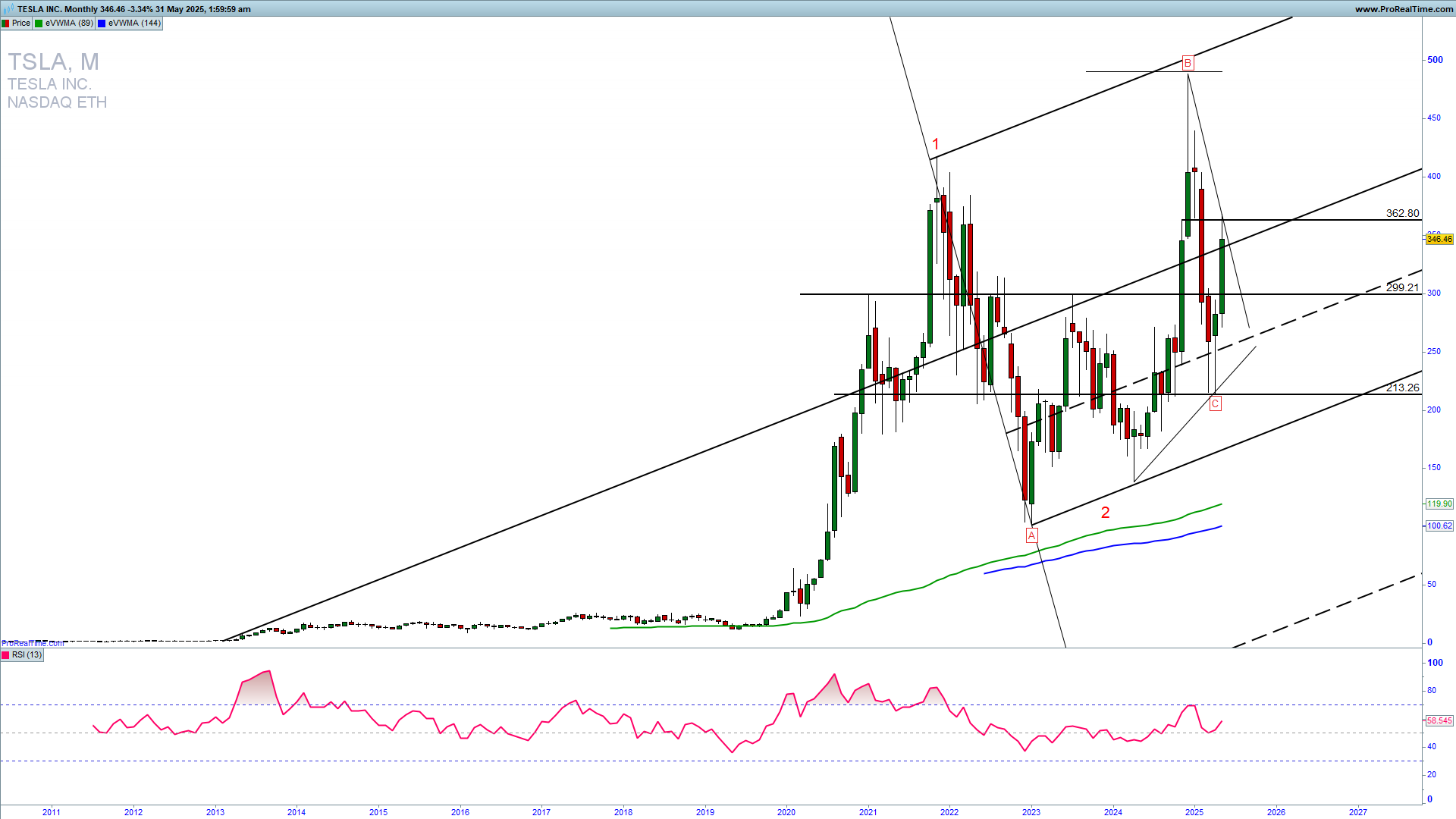Screen dimensions: 1456x819
Task: Click the green eVWMA (89) color swatch
Action: click(x=39, y=24)
